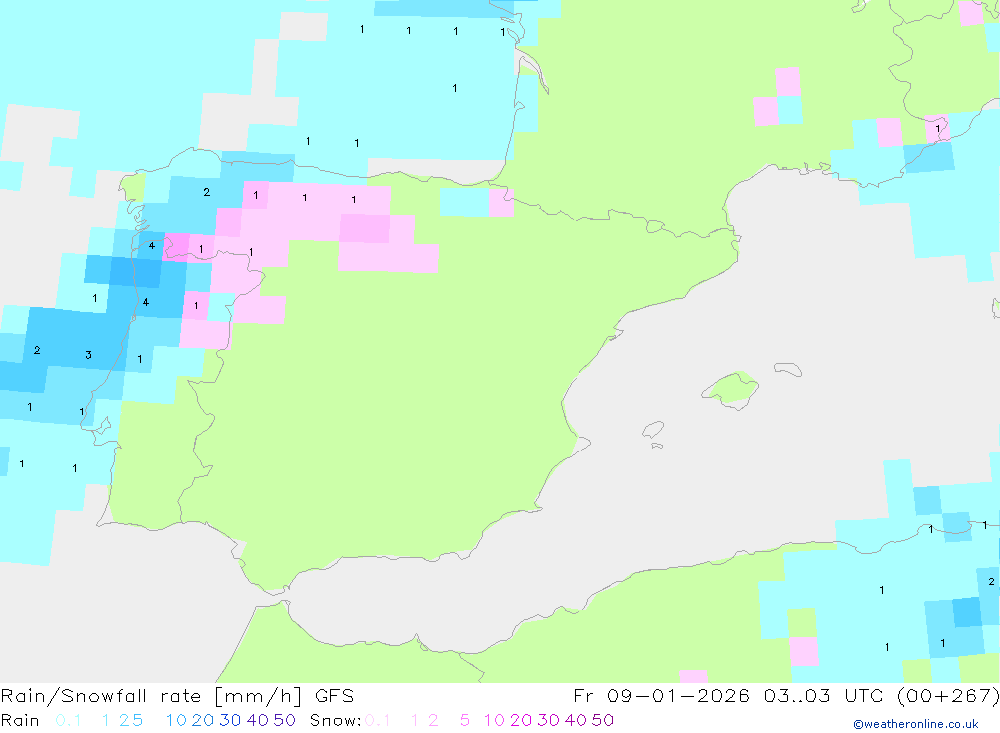The image size is (1000, 733).
Task: Select the snow legend value 20
Action: click(x=521, y=720)
